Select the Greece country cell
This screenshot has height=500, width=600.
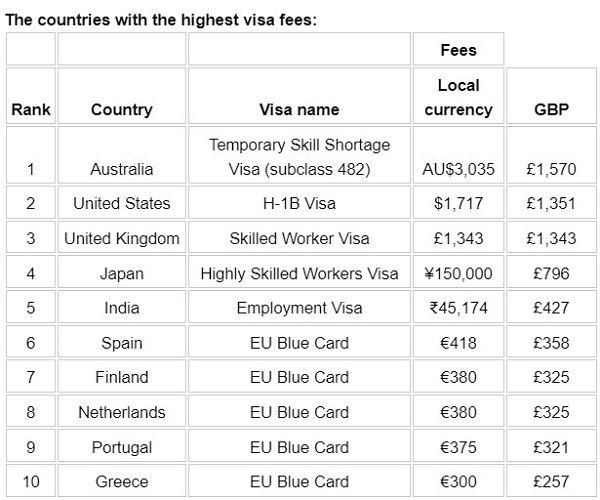[x=121, y=482]
